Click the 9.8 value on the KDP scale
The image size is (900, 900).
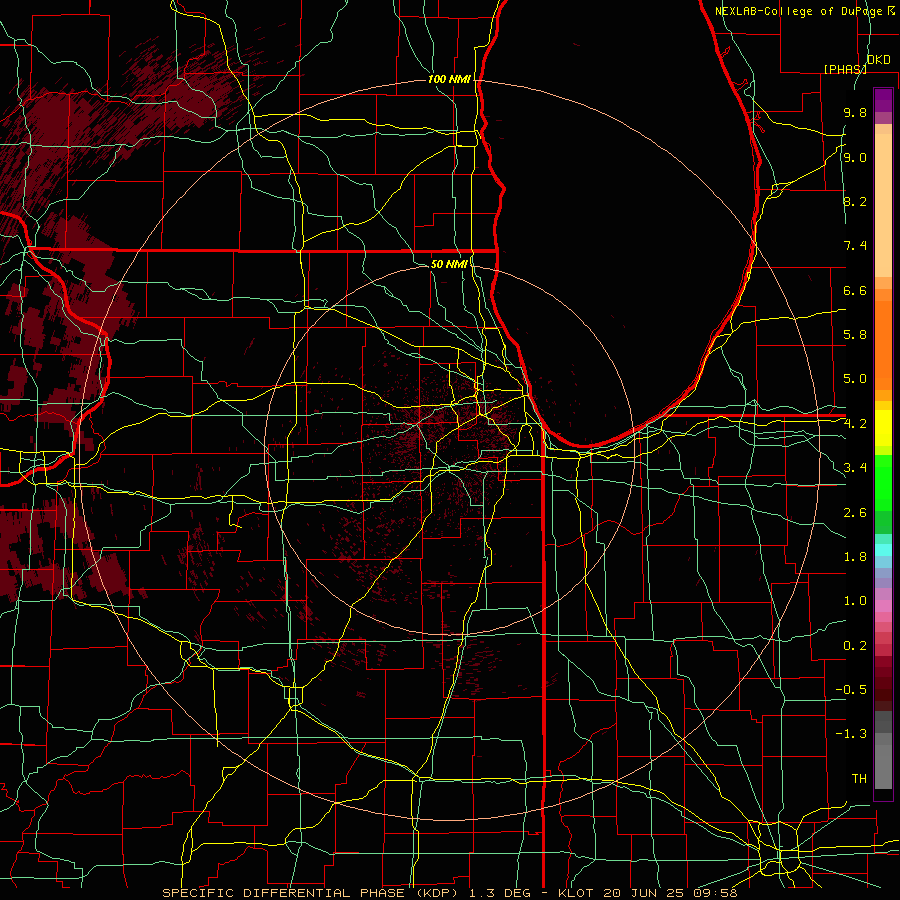[855, 112]
